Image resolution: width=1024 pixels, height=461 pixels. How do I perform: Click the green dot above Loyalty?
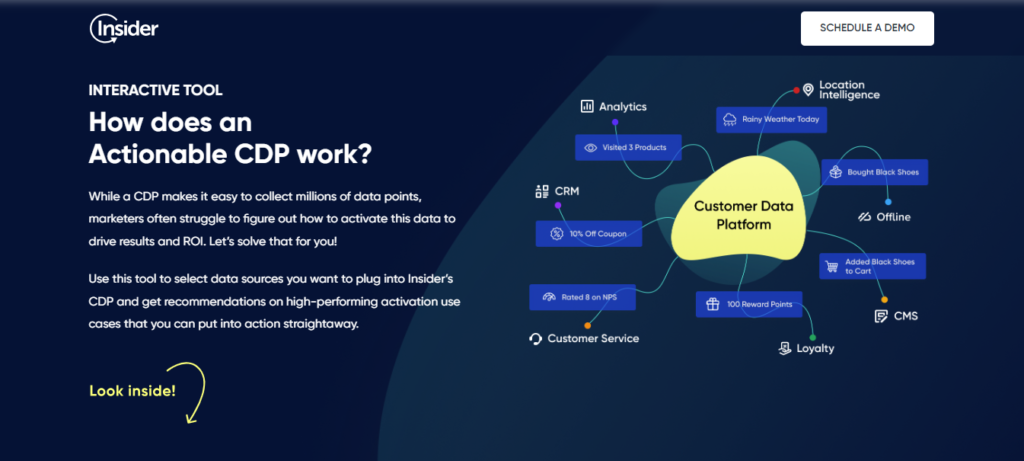pos(813,338)
